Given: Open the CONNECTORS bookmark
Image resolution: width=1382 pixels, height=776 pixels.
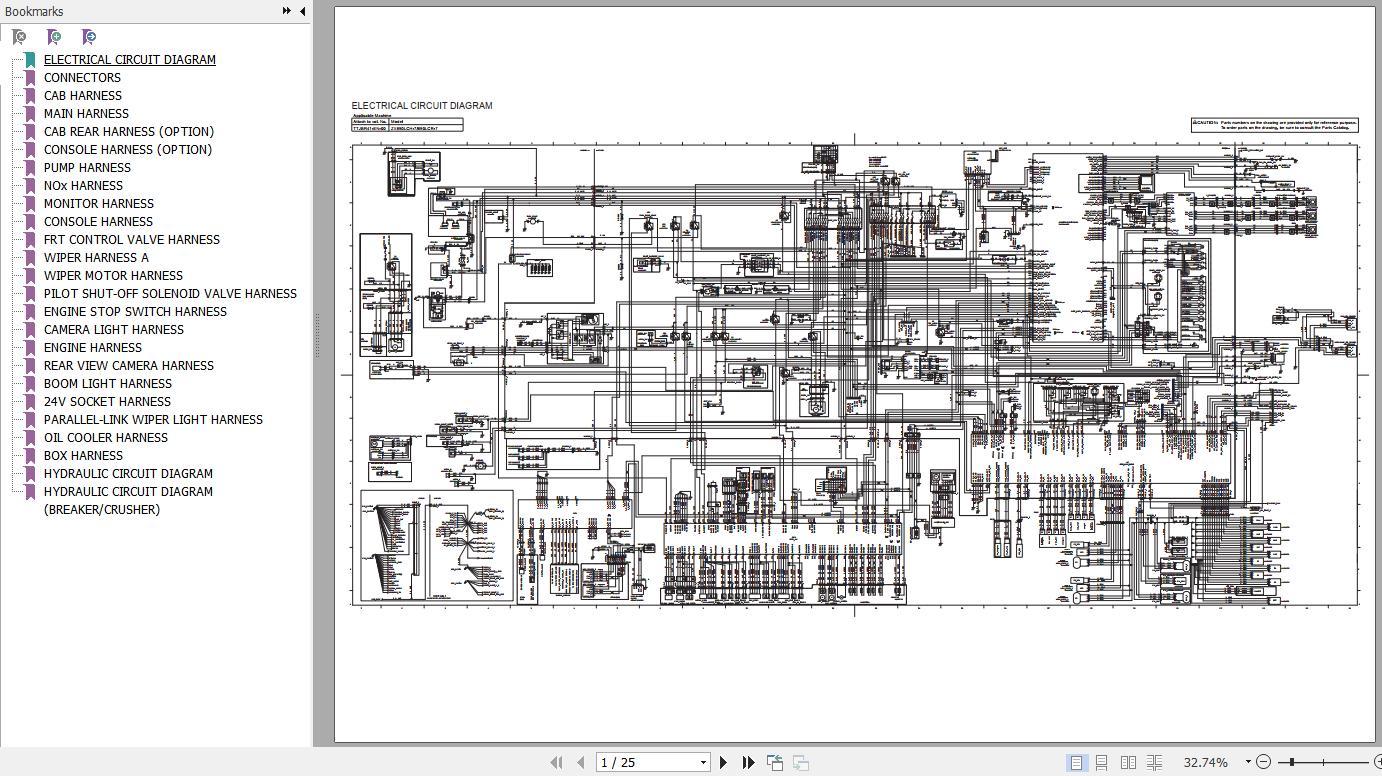Looking at the screenshot, I should point(82,77).
